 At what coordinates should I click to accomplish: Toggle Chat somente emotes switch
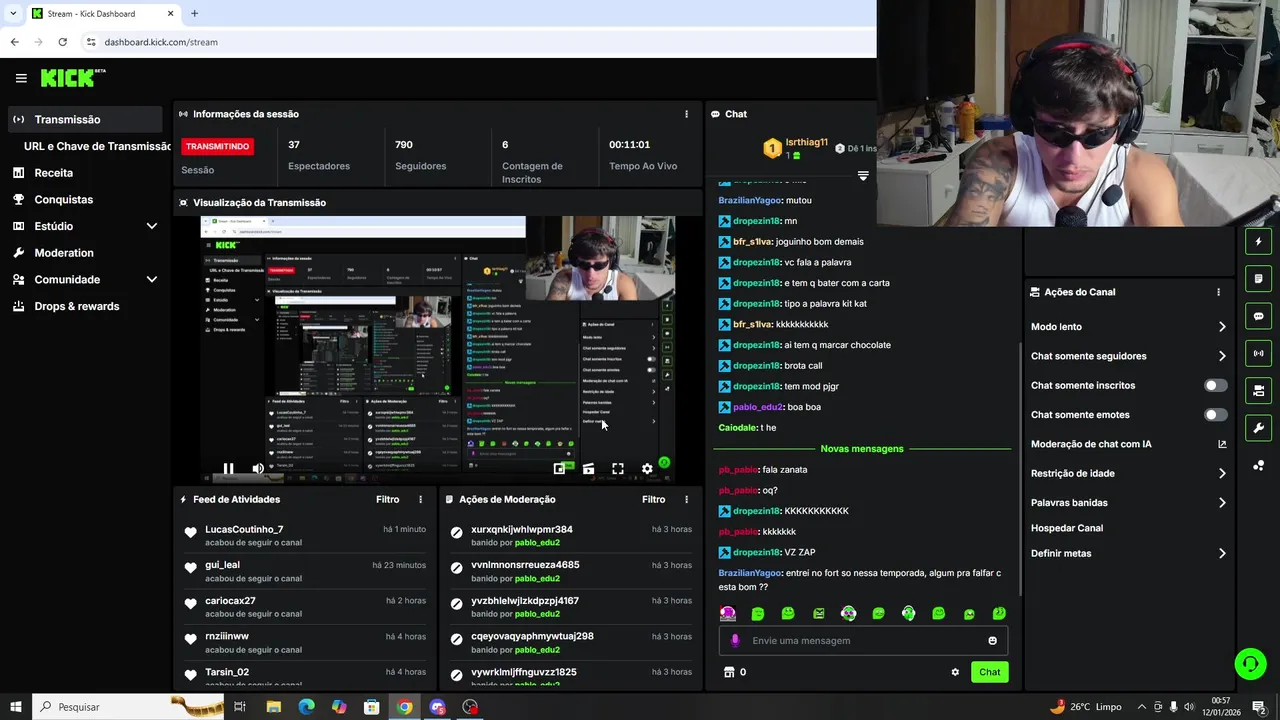point(1215,414)
